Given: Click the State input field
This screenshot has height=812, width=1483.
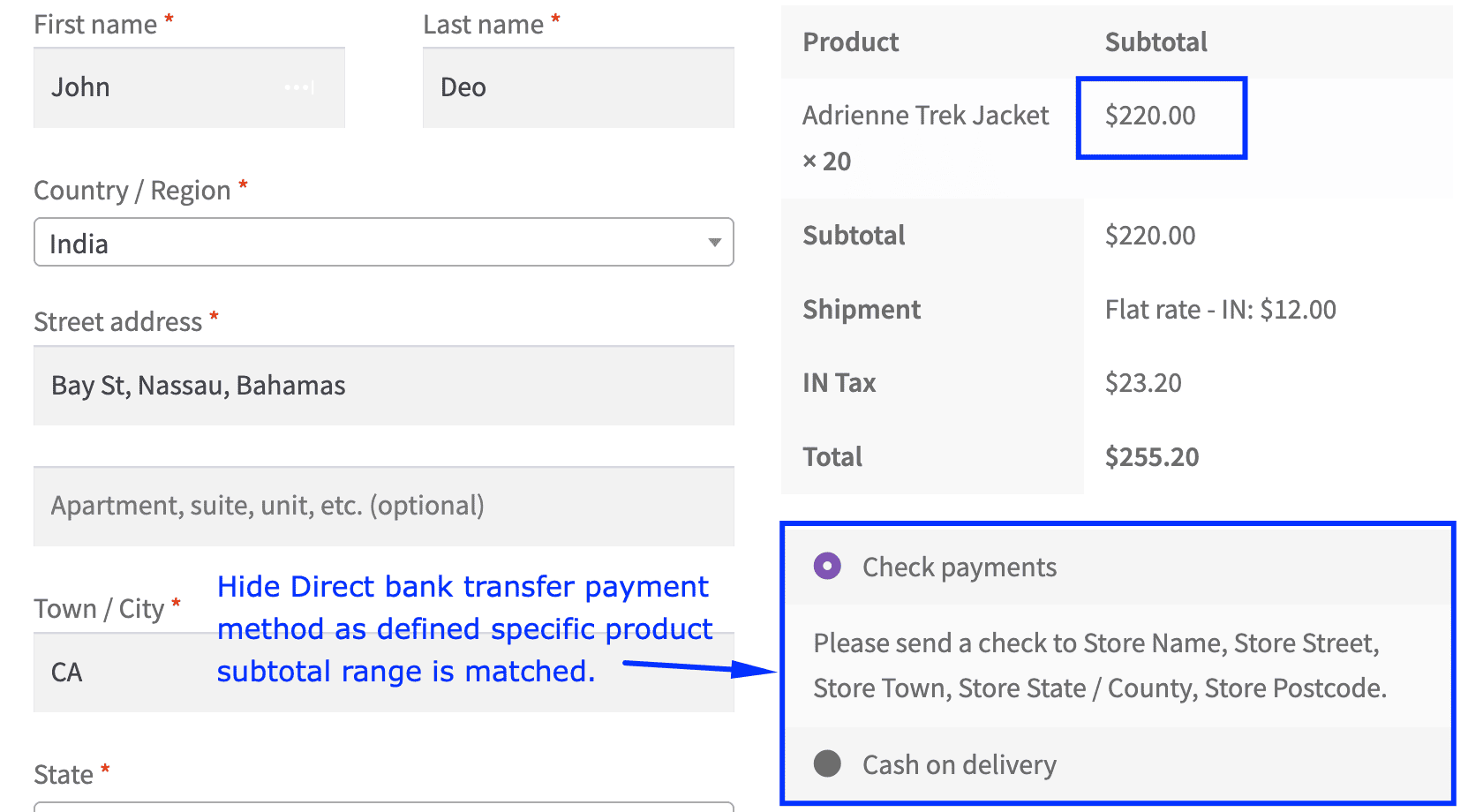Looking at the screenshot, I should [383, 807].
